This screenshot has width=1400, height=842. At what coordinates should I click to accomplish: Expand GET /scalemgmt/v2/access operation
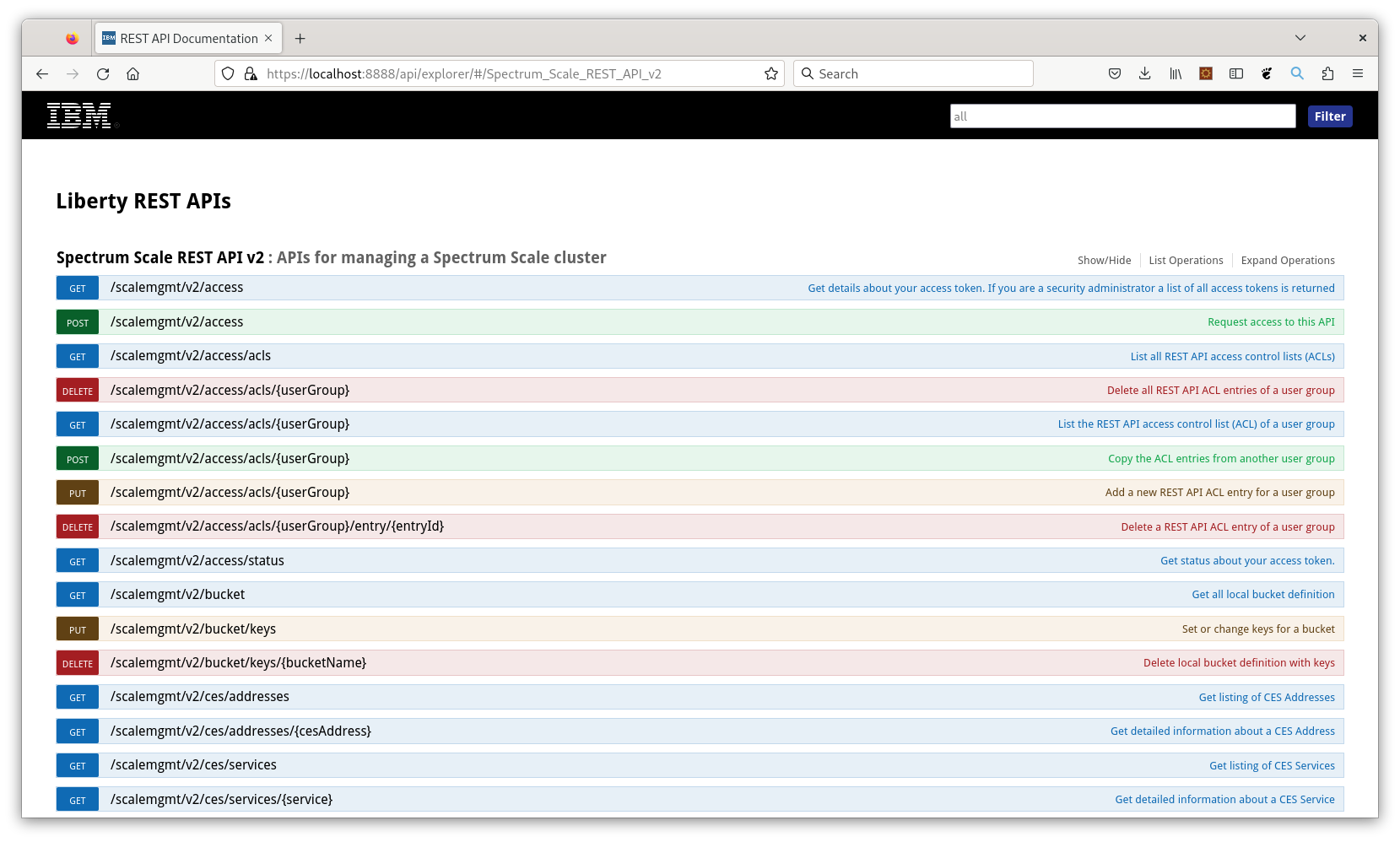point(176,288)
